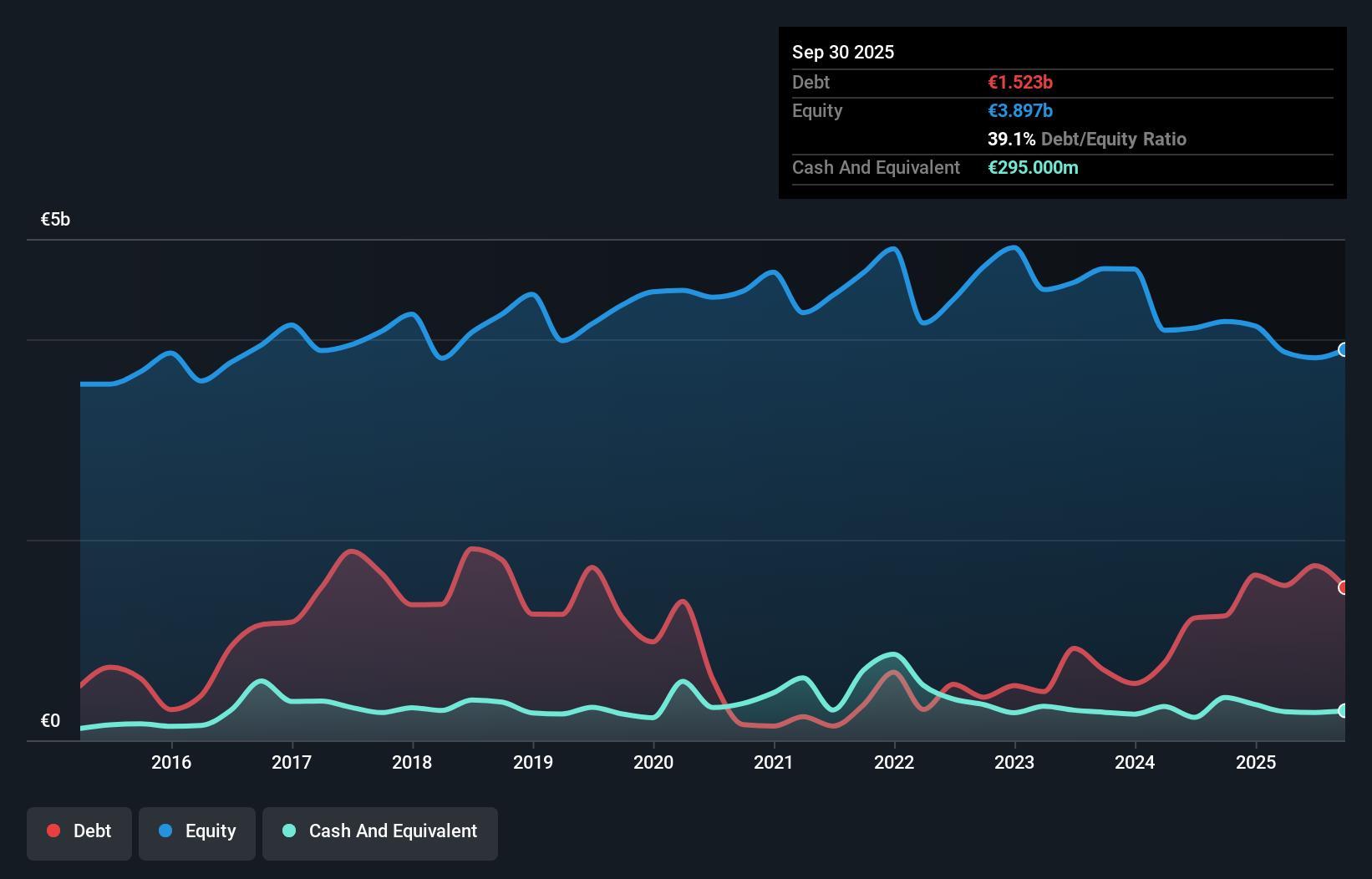Click the 2020 x-axis label

(x=653, y=762)
